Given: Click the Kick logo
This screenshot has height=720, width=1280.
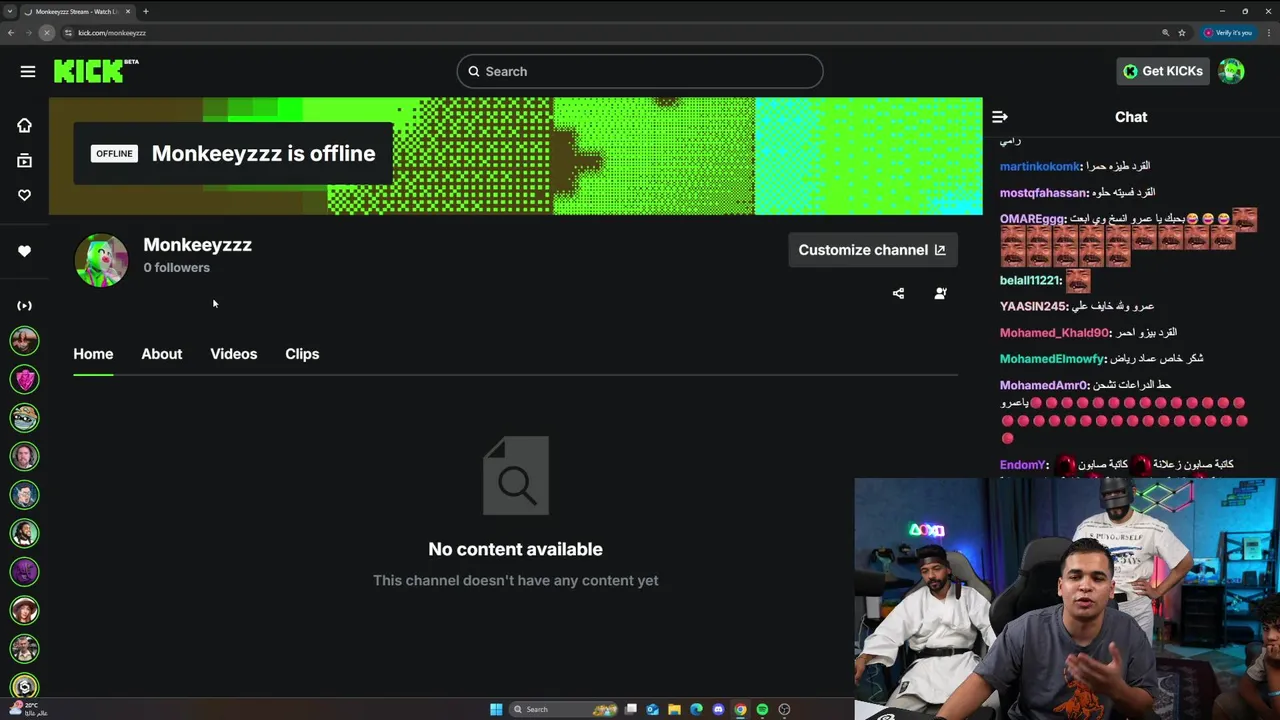Looking at the screenshot, I should [x=96, y=71].
